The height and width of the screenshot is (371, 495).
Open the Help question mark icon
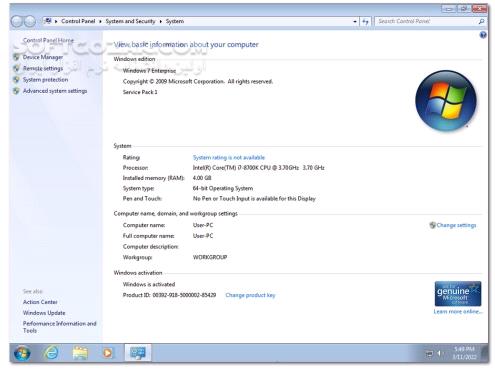click(483, 35)
